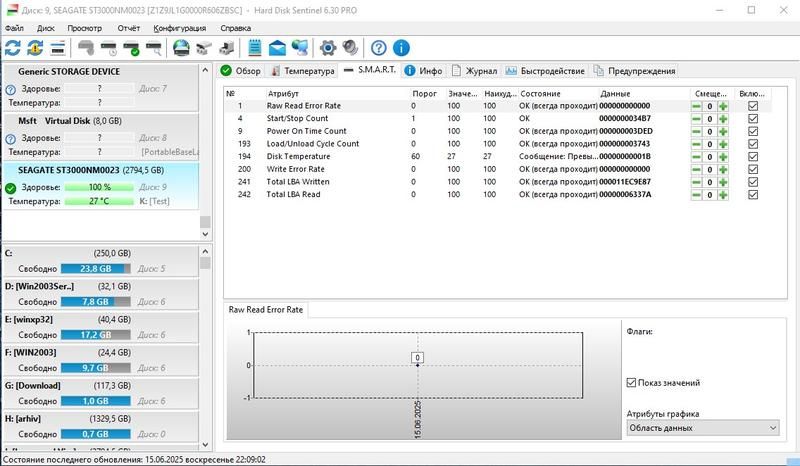Image resolution: width=800 pixels, height=466 pixels.
Task: Click the envelope e-mail toolbar icon
Action: pyautogui.click(x=277, y=48)
